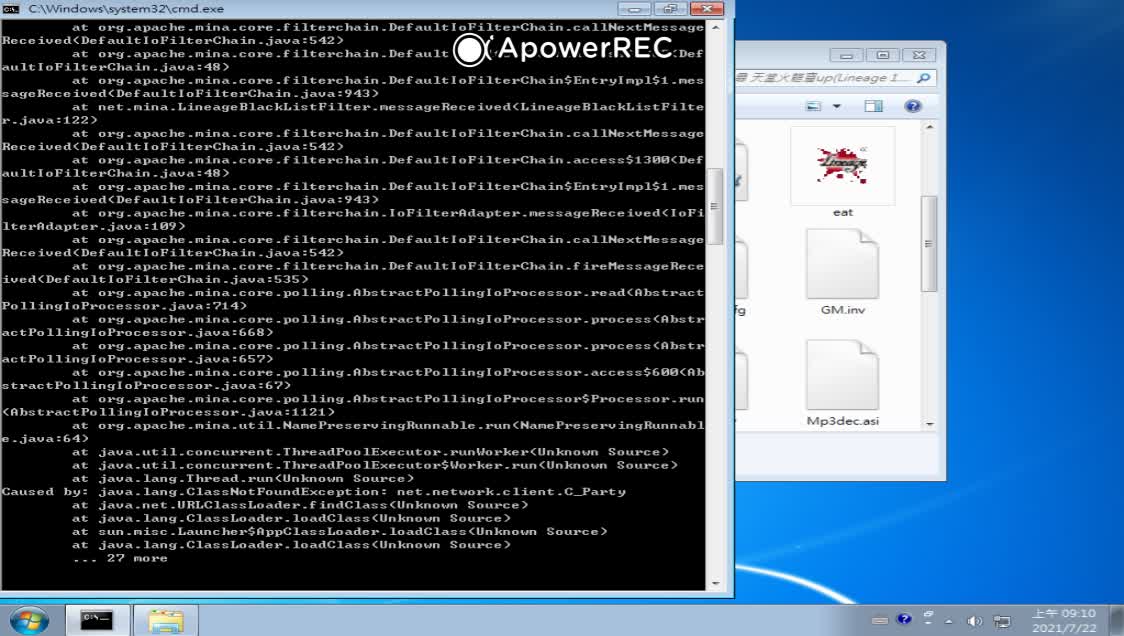The height and width of the screenshot is (636, 1124).
Task: Show hidden tray icons arrow
Action: tap(949, 621)
